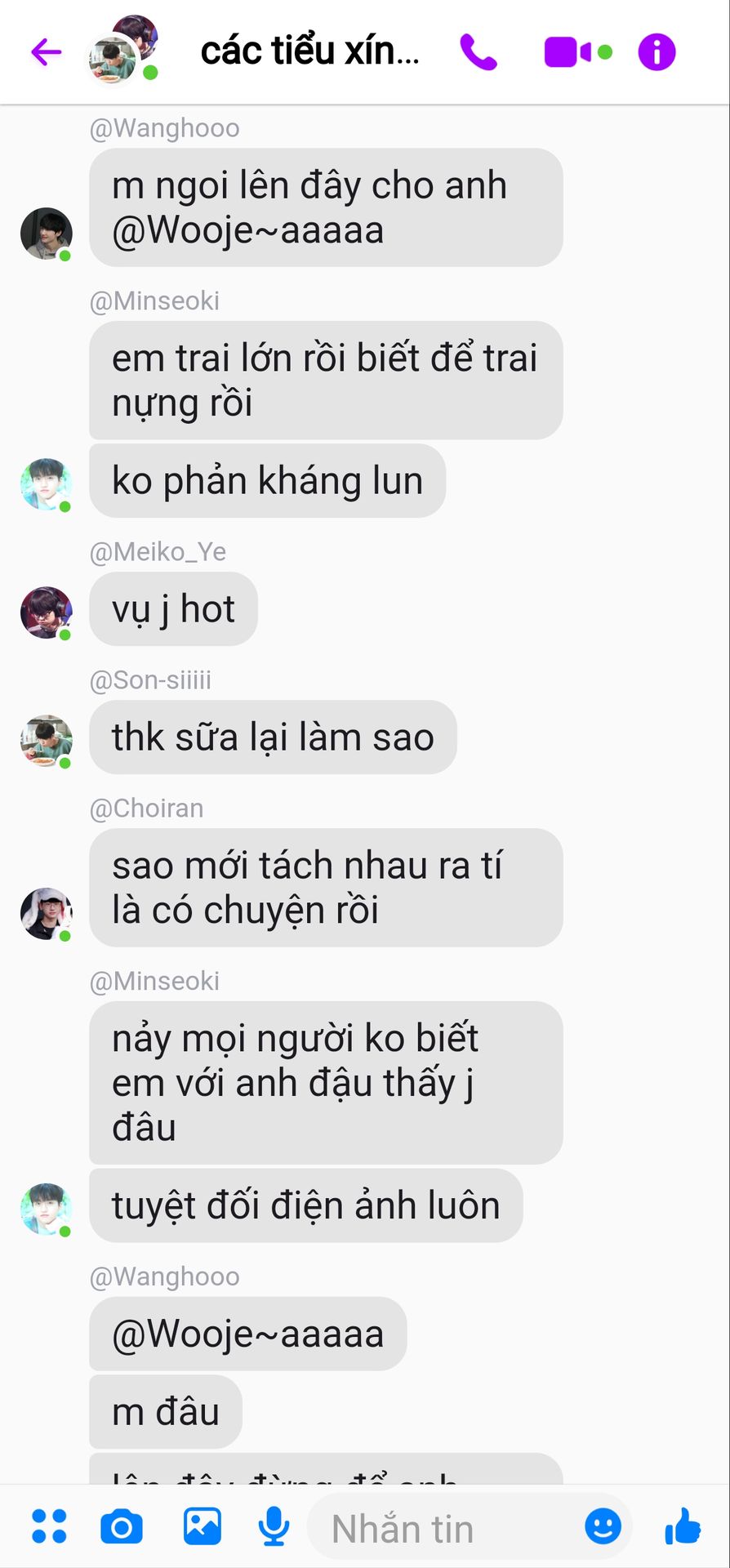Open conversation info with the i icon
Image resolution: width=730 pixels, height=1568 pixels.
click(657, 52)
